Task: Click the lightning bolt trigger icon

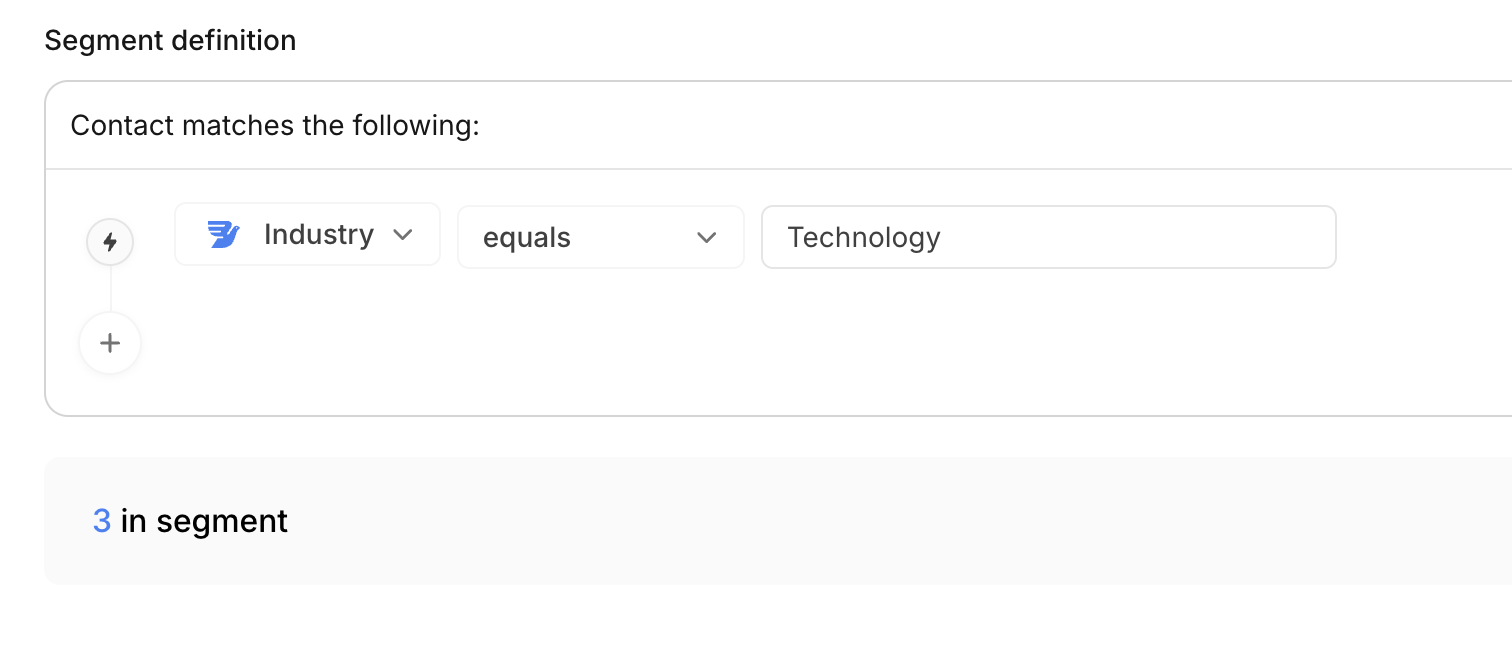Action: (x=110, y=242)
